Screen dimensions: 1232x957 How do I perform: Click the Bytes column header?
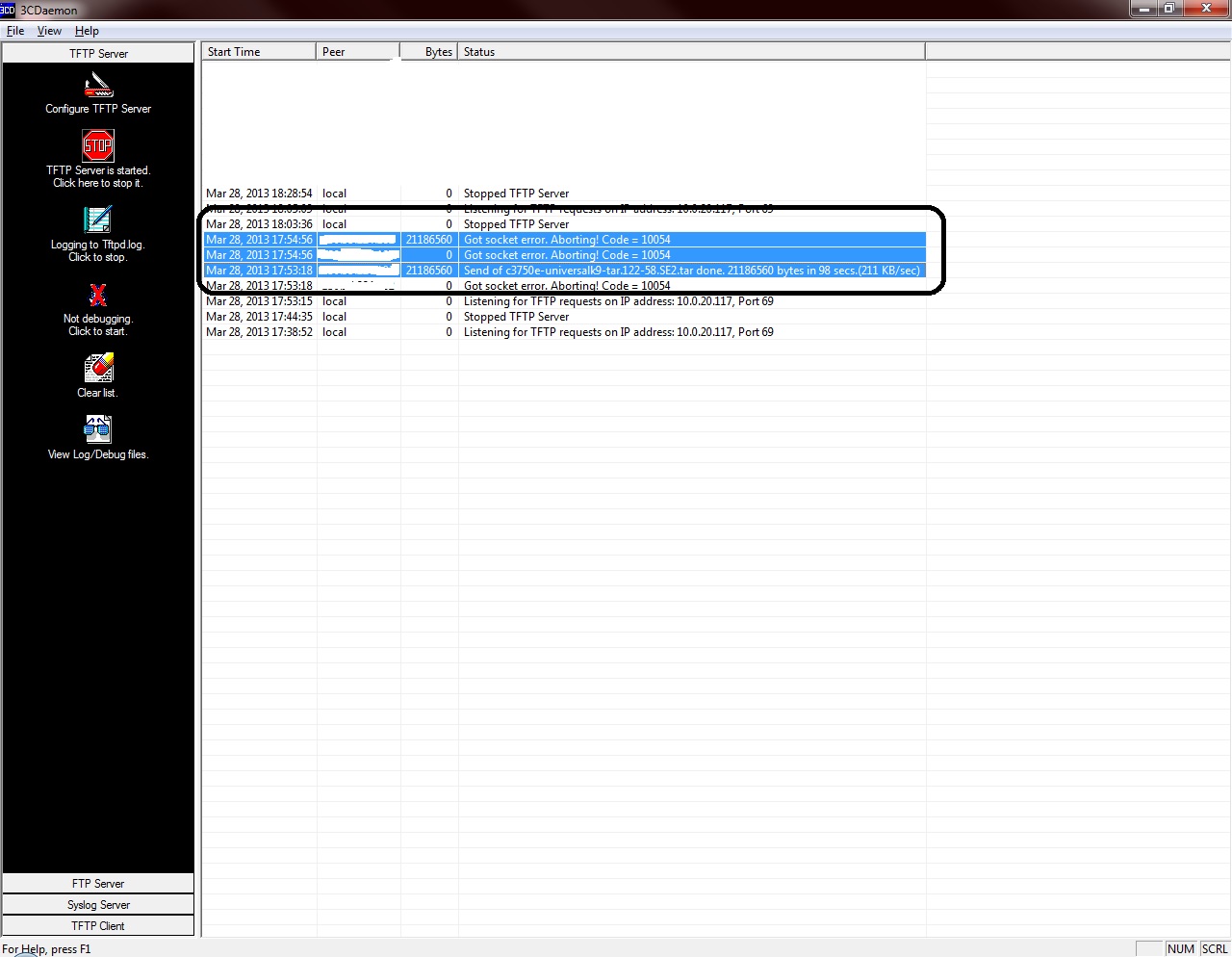pyautogui.click(x=429, y=52)
